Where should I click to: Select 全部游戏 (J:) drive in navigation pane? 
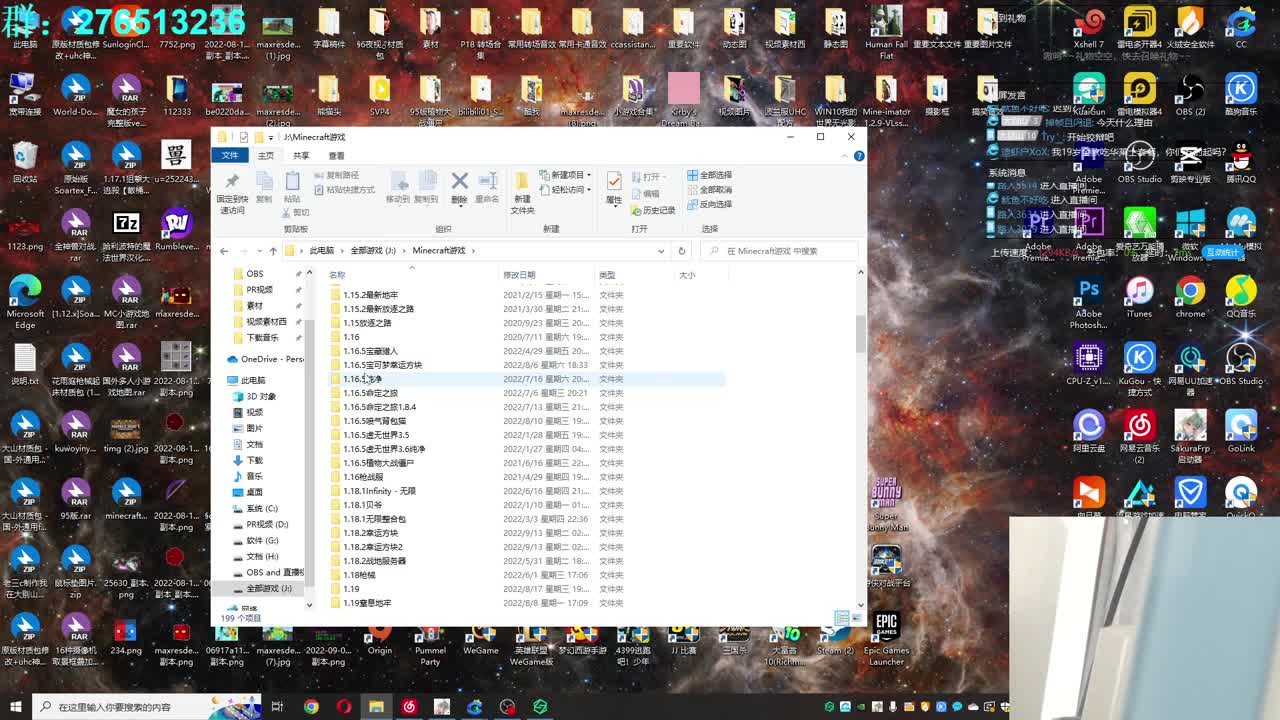pyautogui.click(x=269, y=588)
